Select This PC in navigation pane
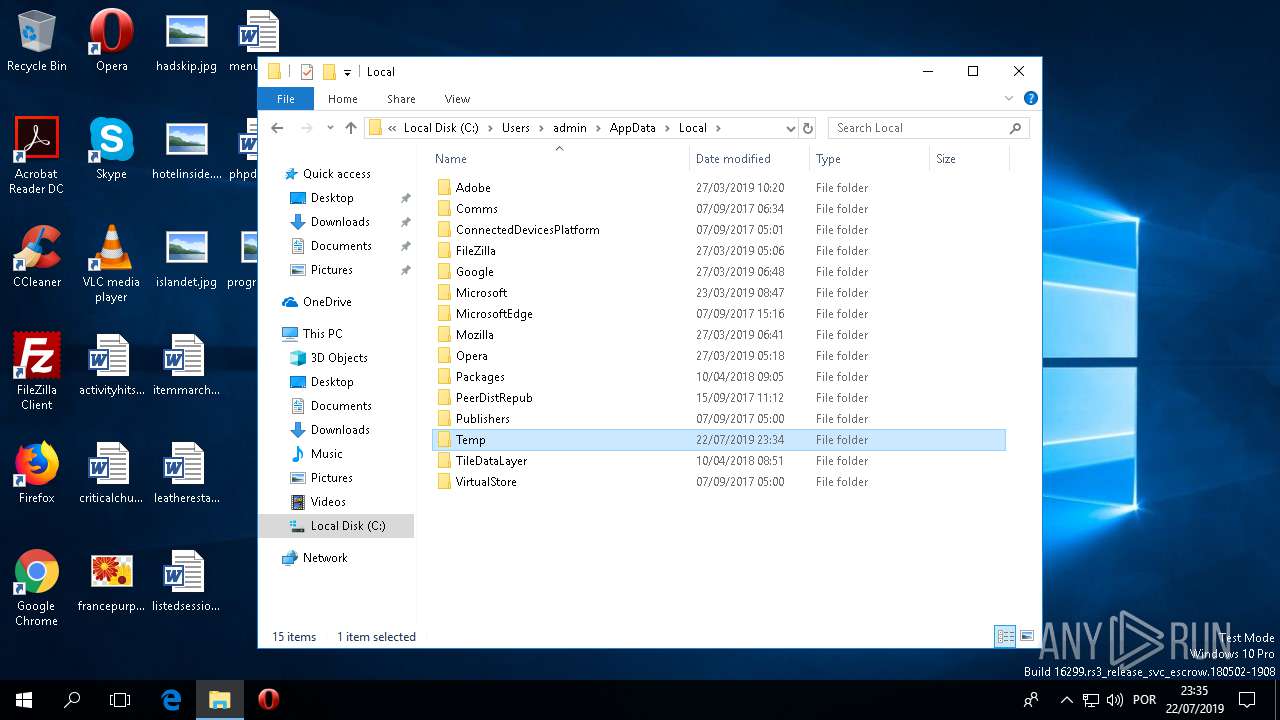The width and height of the screenshot is (1280, 720). coord(322,334)
